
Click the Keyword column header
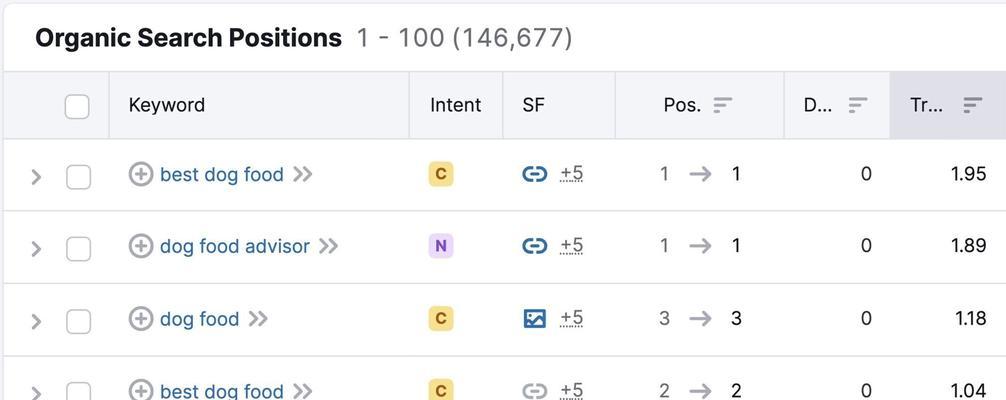coord(167,105)
